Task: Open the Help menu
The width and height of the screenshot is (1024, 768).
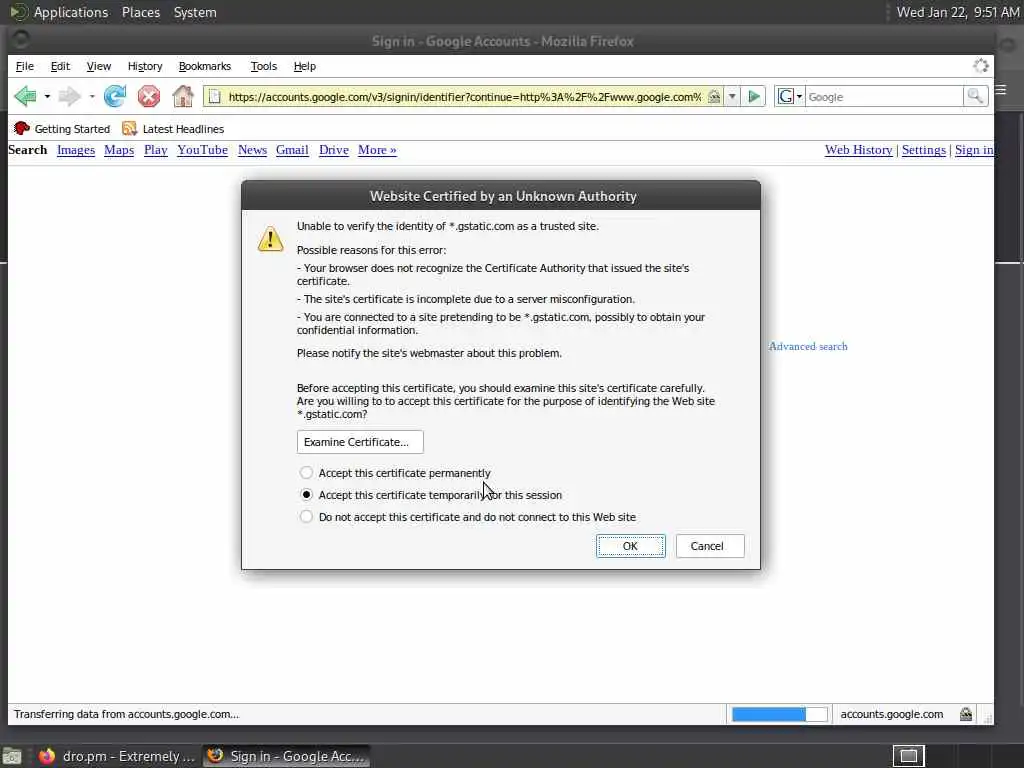Action: pos(304,66)
